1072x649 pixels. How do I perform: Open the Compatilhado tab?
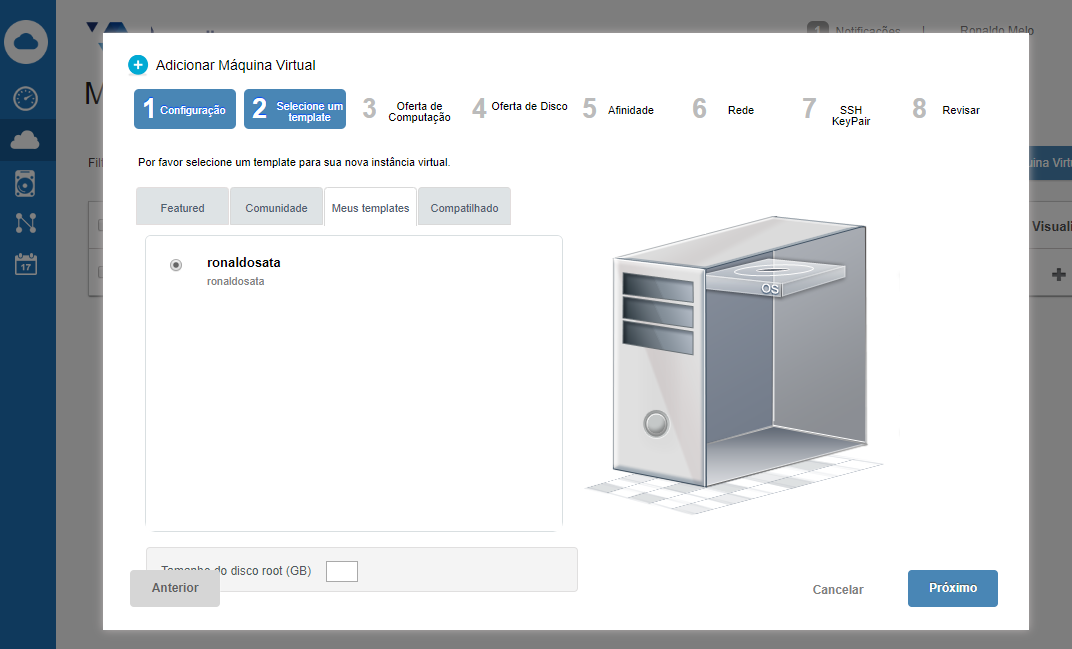[x=464, y=208]
